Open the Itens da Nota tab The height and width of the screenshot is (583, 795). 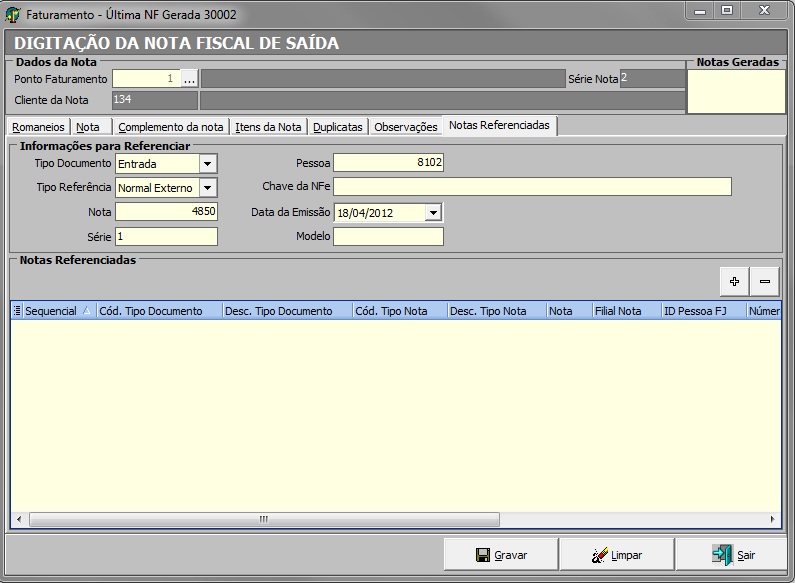pyautogui.click(x=268, y=127)
